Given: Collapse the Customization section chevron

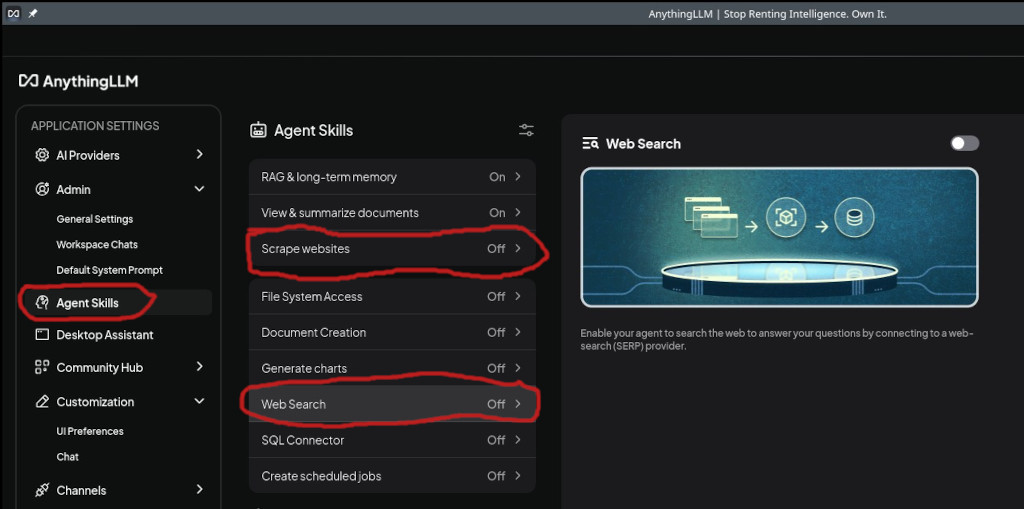Looking at the screenshot, I should coord(199,401).
